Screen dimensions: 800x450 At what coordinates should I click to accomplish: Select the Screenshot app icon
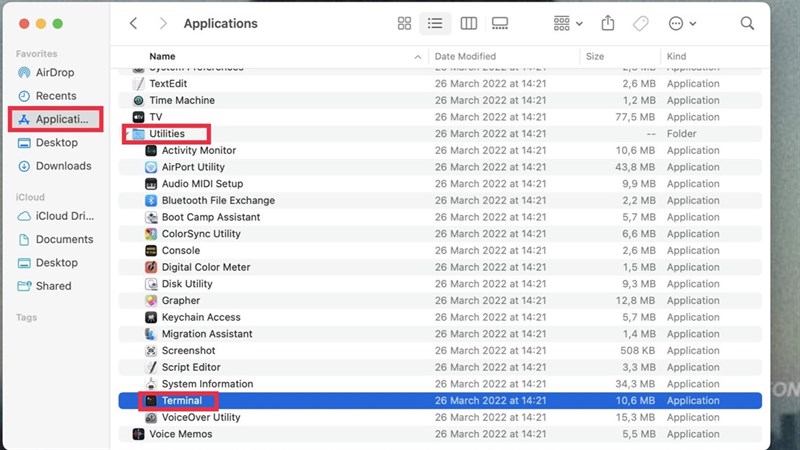[x=151, y=351]
